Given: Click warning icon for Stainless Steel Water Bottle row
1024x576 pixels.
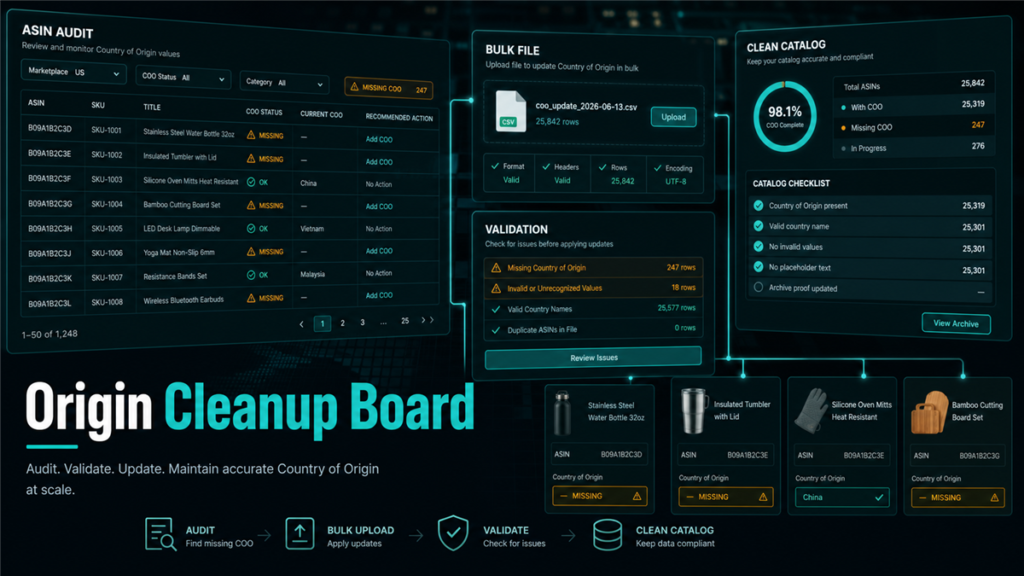Looking at the screenshot, I should click(x=251, y=135).
